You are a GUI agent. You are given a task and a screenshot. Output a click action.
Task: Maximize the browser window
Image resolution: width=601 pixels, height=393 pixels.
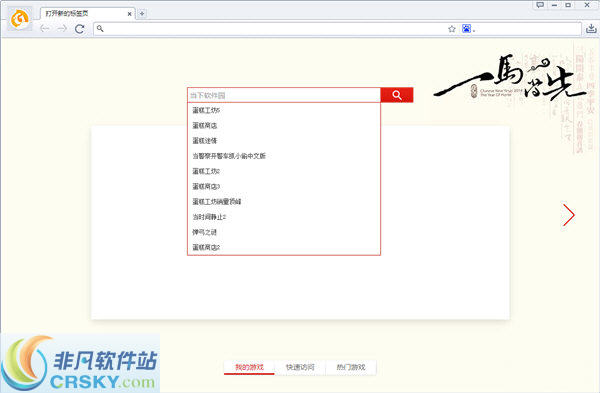(x=568, y=5)
